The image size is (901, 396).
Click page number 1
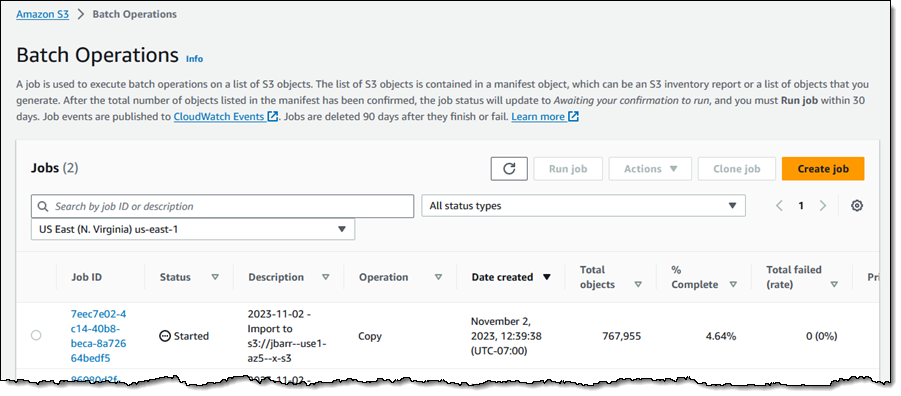[x=801, y=206]
